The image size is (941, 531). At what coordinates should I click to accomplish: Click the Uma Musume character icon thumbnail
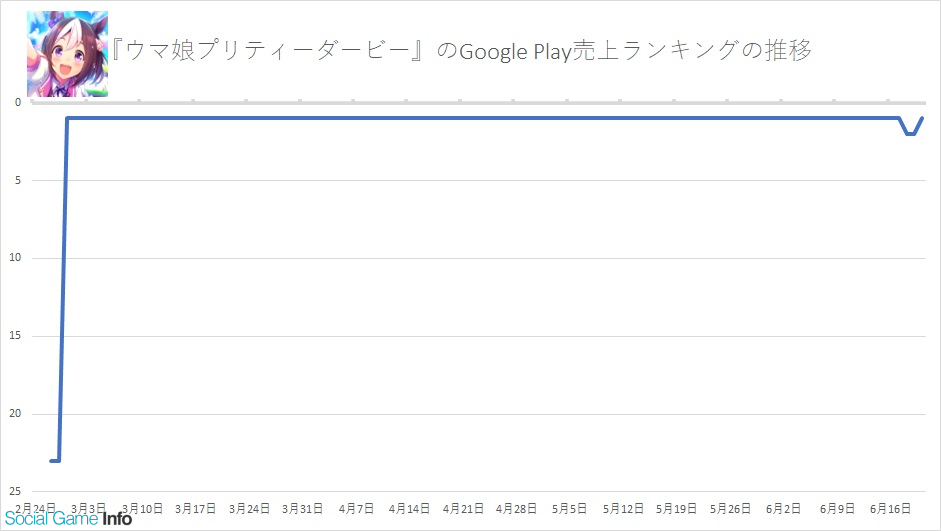click(x=67, y=54)
